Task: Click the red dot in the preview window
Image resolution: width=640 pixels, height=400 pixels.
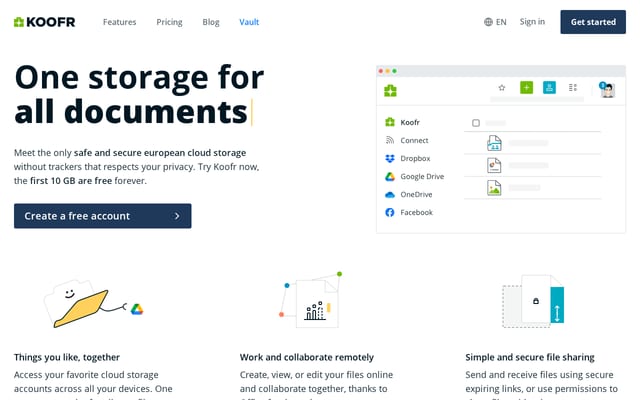Action: click(381, 71)
